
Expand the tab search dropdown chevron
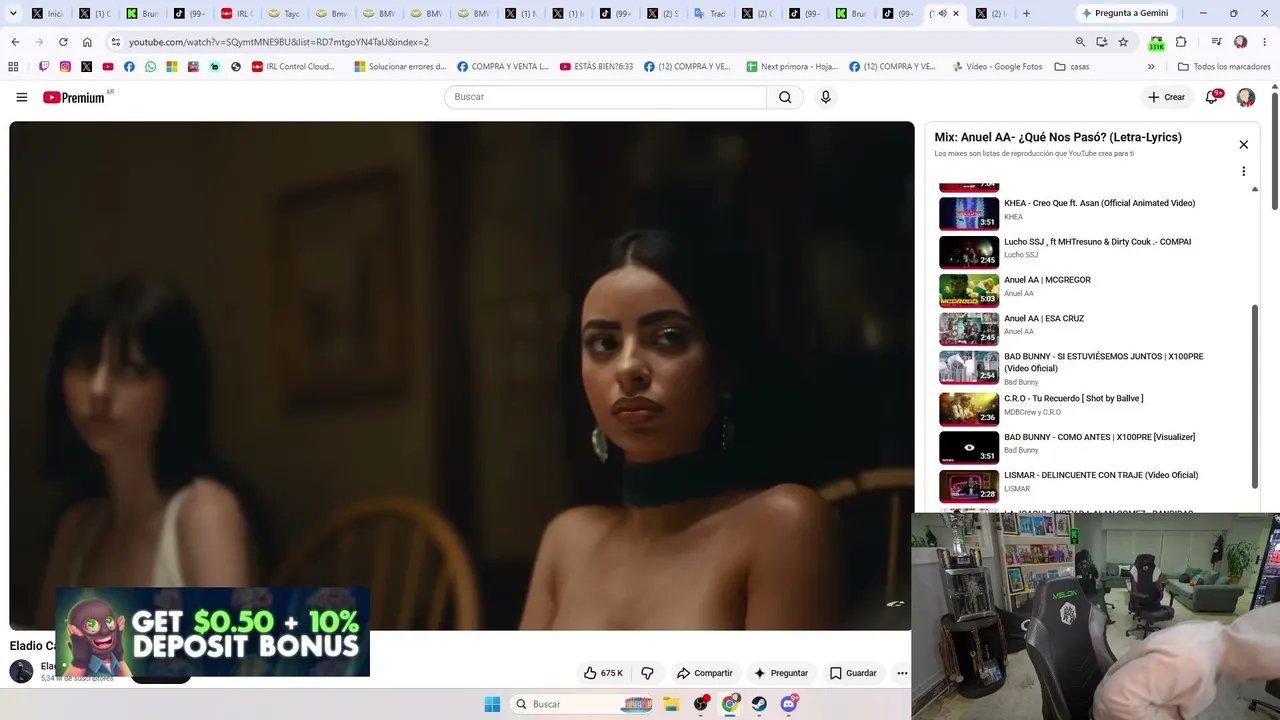[x=13, y=14]
